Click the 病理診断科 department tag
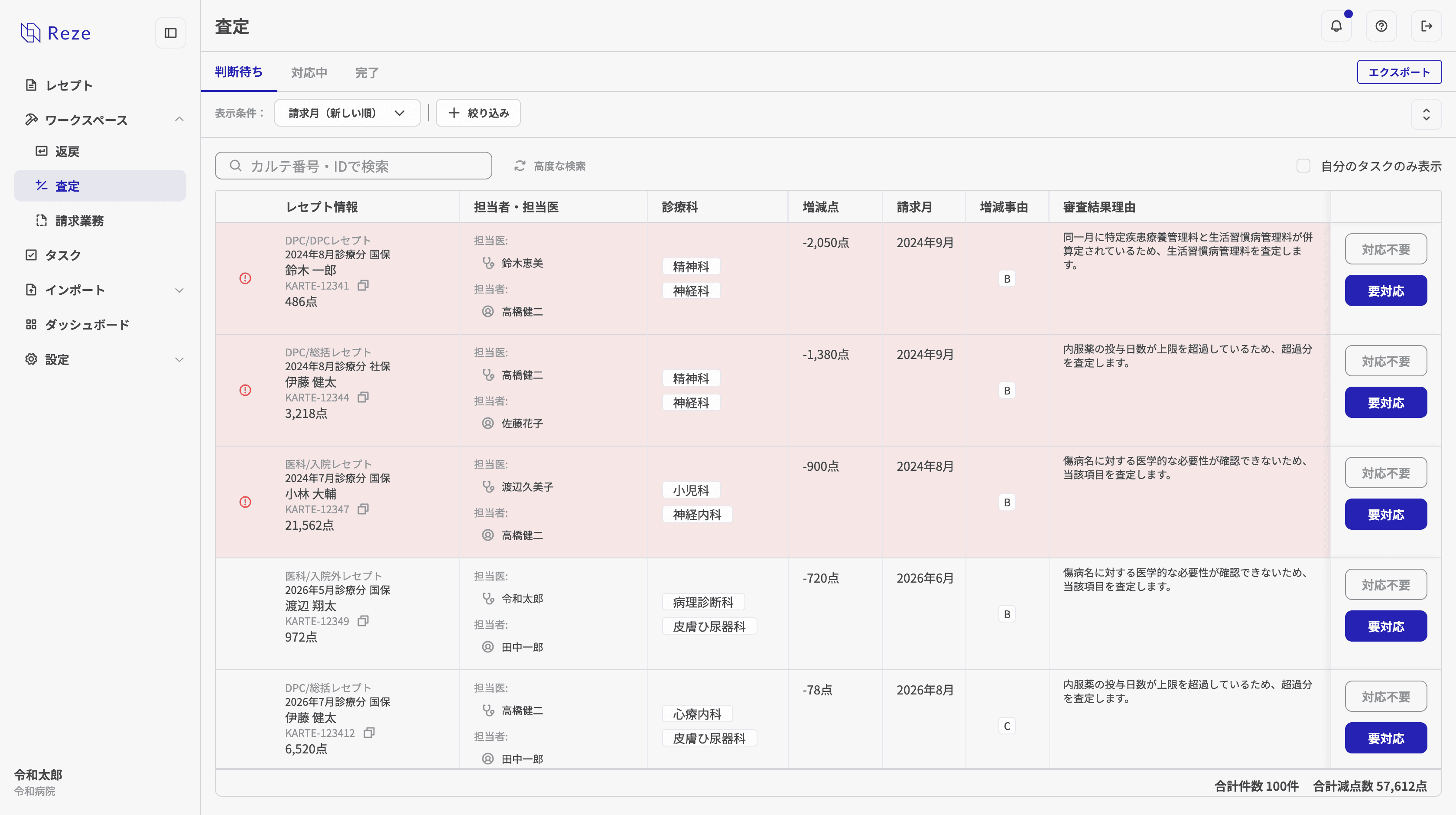 point(703,602)
